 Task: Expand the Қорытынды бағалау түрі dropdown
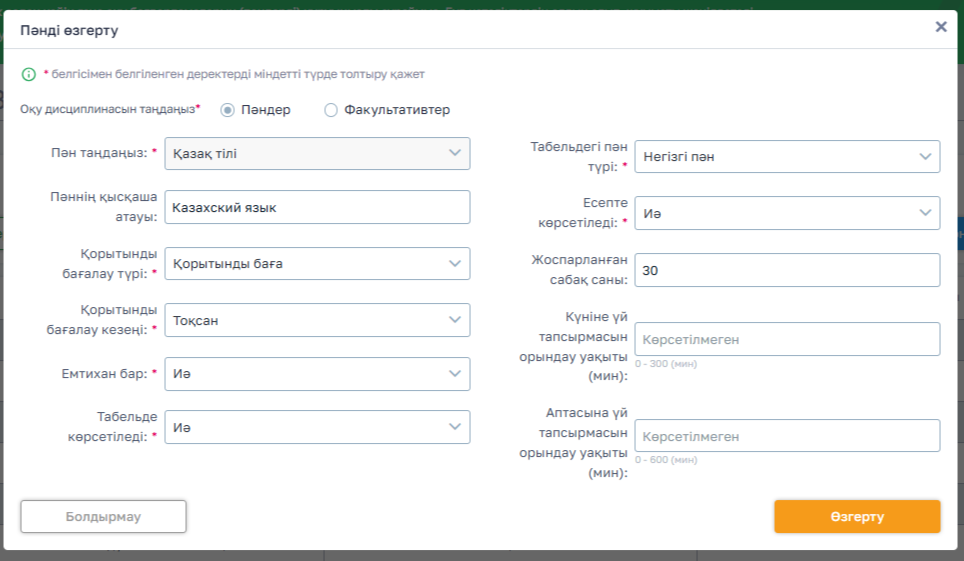pyautogui.click(x=316, y=264)
